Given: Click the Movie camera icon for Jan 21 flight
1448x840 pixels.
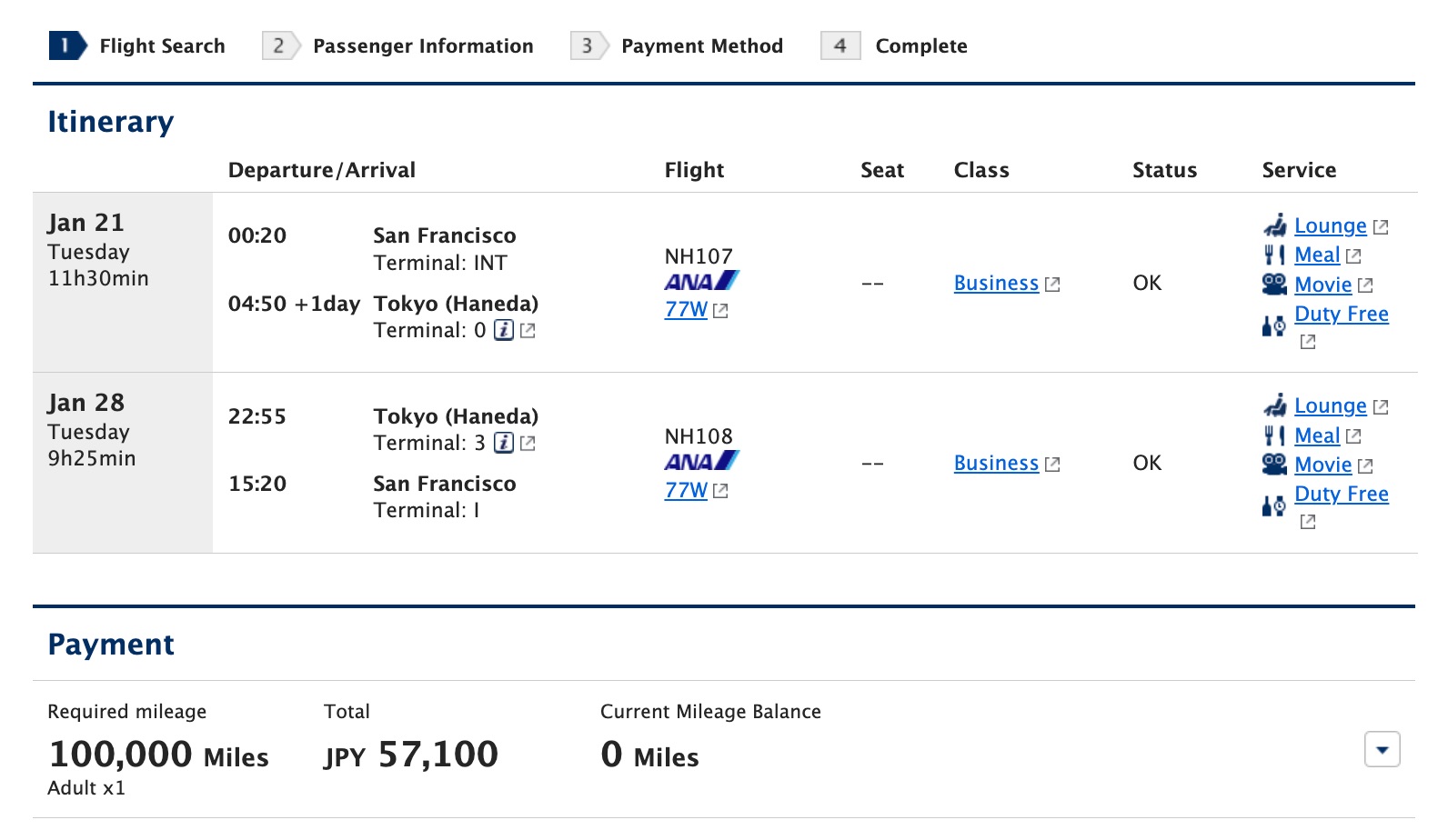Looking at the screenshot, I should 1273,285.
